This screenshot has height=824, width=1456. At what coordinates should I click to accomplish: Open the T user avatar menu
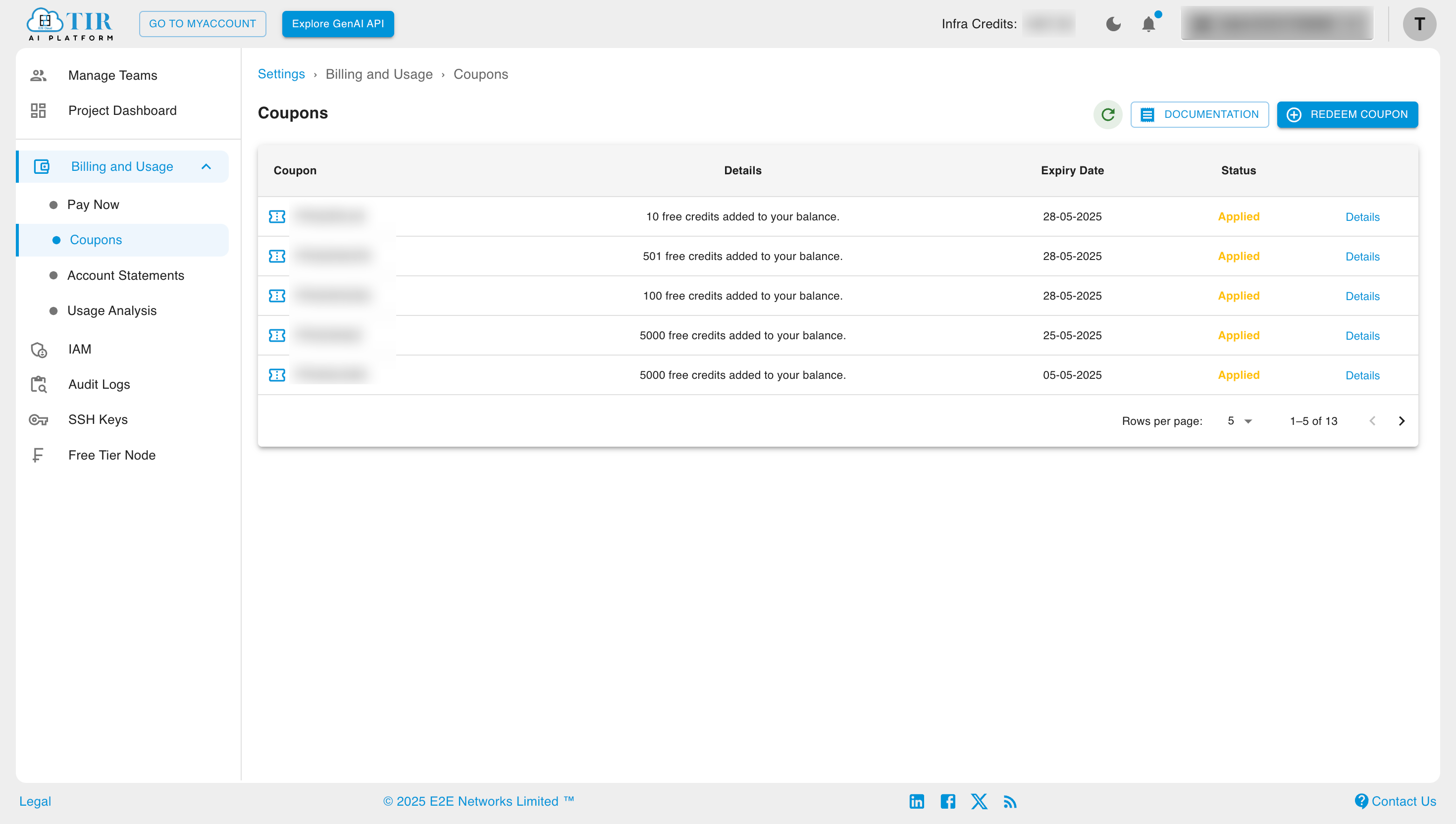[x=1419, y=24]
